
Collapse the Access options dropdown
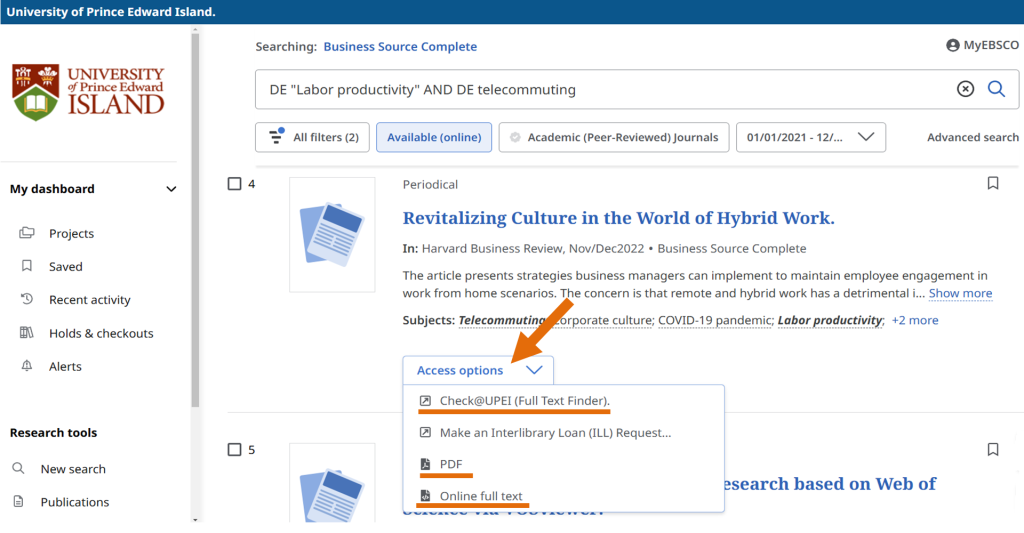[478, 370]
